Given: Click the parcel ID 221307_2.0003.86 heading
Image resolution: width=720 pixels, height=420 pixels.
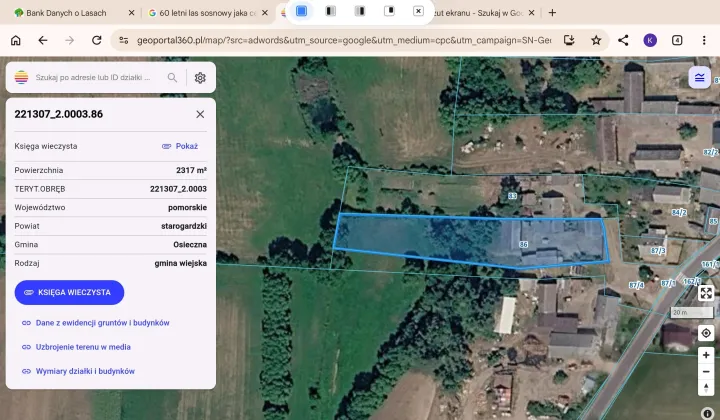Looking at the screenshot, I should [x=59, y=114].
